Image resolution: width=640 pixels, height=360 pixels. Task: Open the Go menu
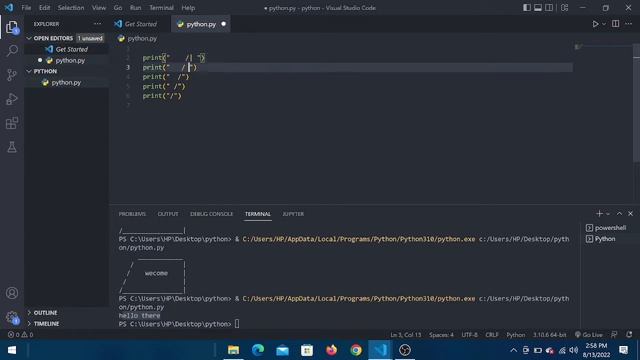click(118, 8)
